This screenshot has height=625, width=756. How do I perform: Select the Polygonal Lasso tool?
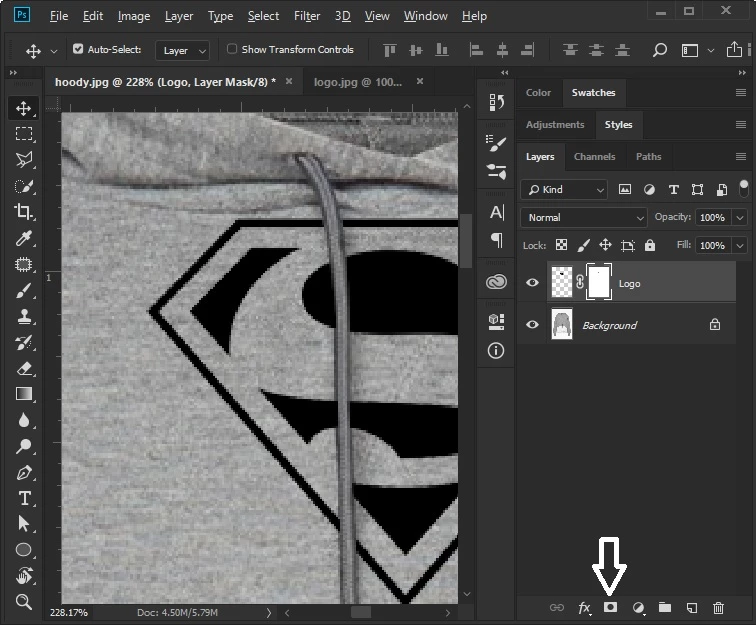tap(23, 160)
